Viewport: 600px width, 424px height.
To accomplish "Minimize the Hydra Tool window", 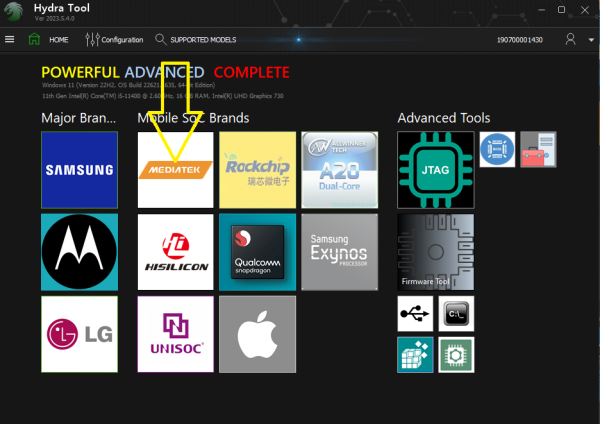I will tap(541, 10).
